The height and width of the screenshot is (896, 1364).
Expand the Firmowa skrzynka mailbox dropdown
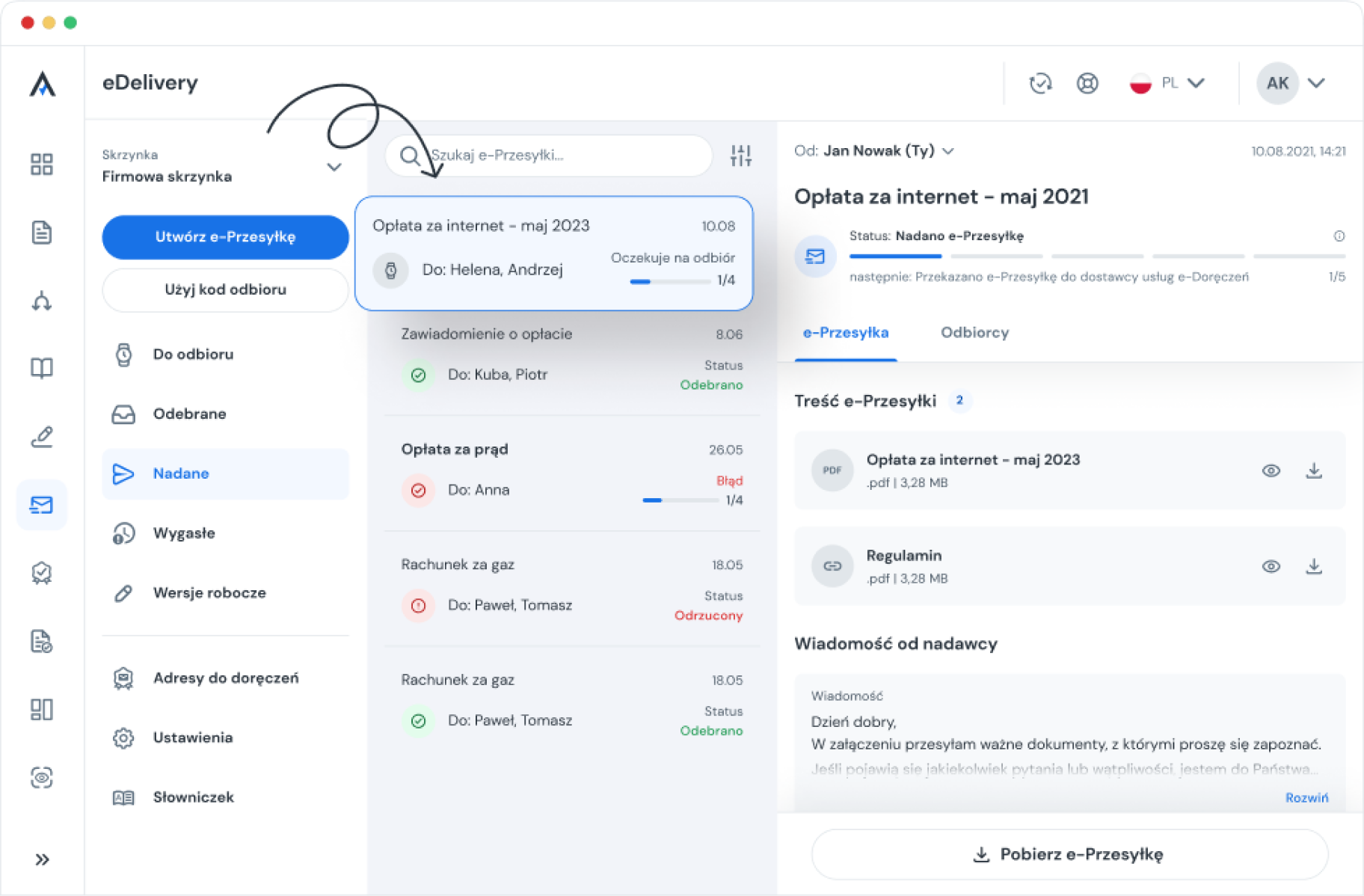pyautogui.click(x=334, y=167)
